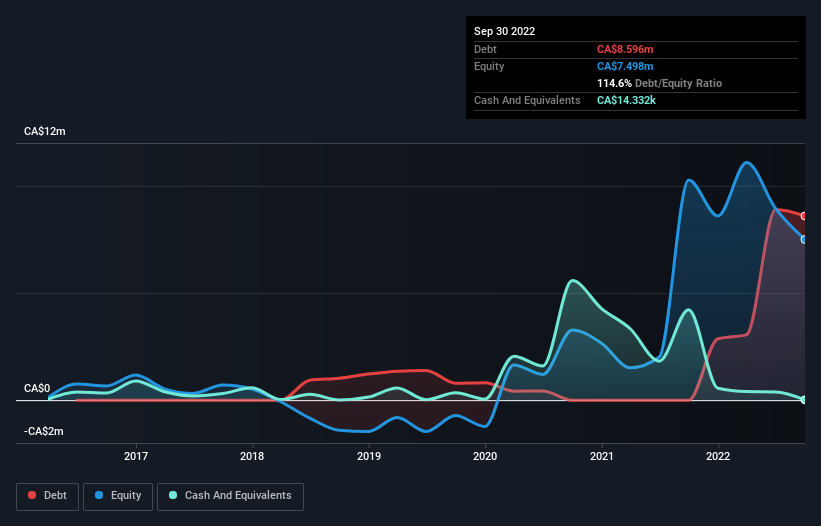Click the CA$7.498m equity value

625,66
